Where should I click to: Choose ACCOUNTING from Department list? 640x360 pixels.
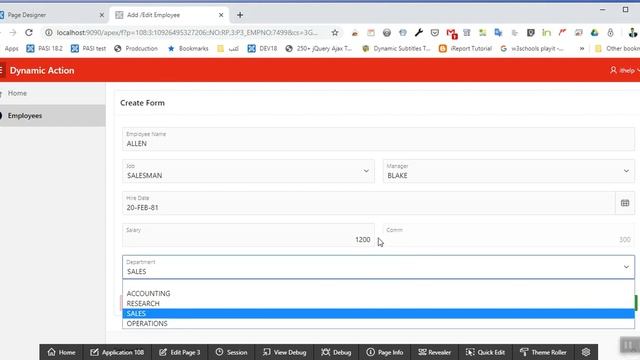[x=378, y=293]
